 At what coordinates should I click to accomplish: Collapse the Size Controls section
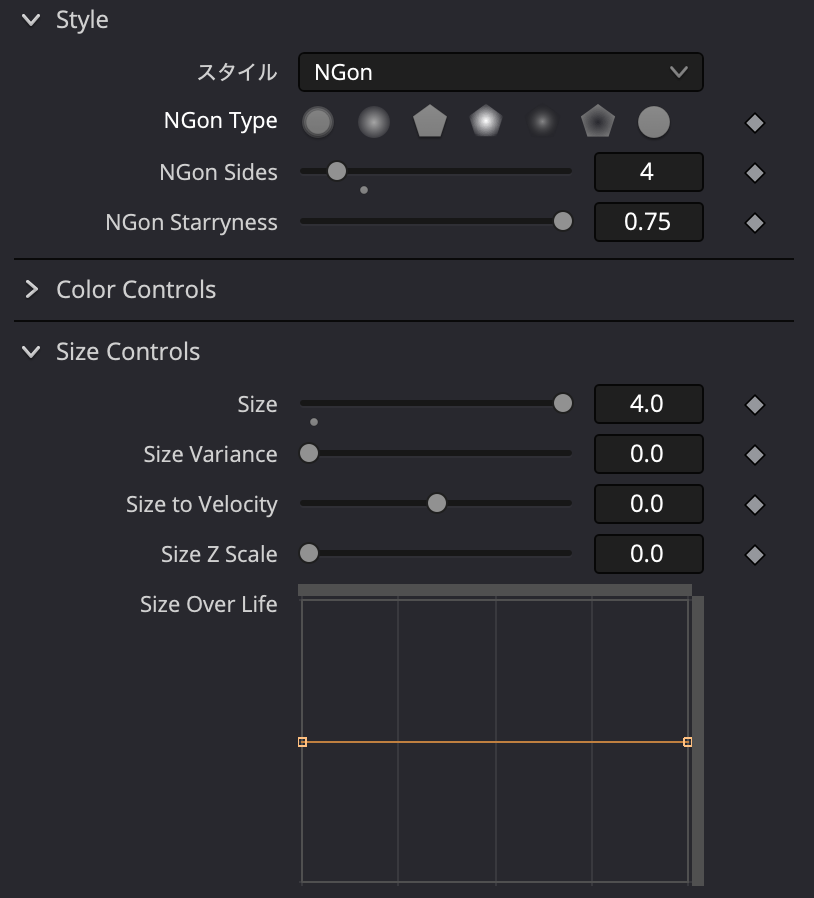32,352
